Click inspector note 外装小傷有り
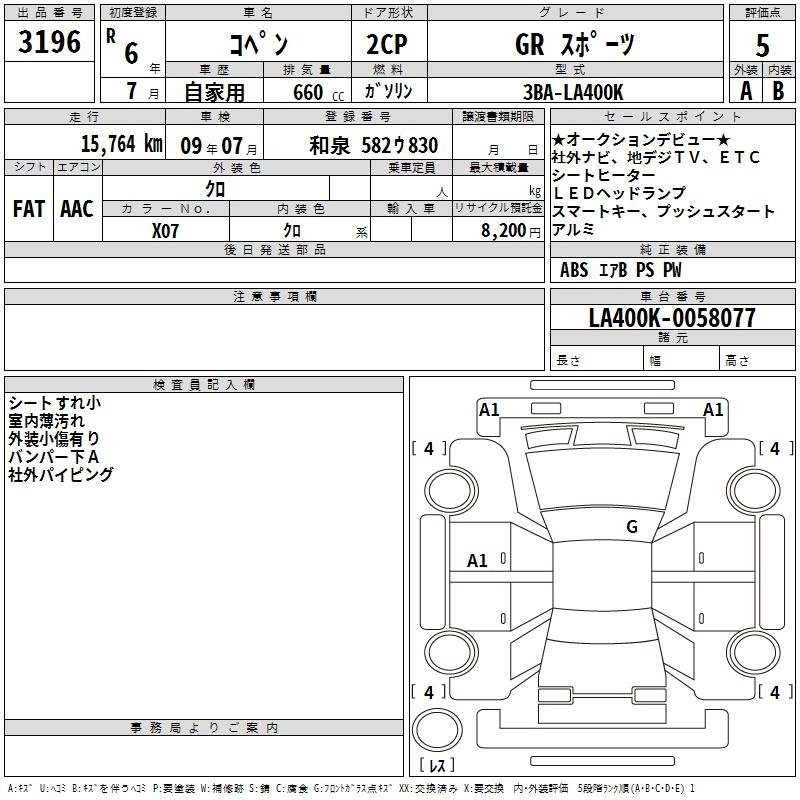The height and width of the screenshot is (800, 800). (x=54, y=438)
